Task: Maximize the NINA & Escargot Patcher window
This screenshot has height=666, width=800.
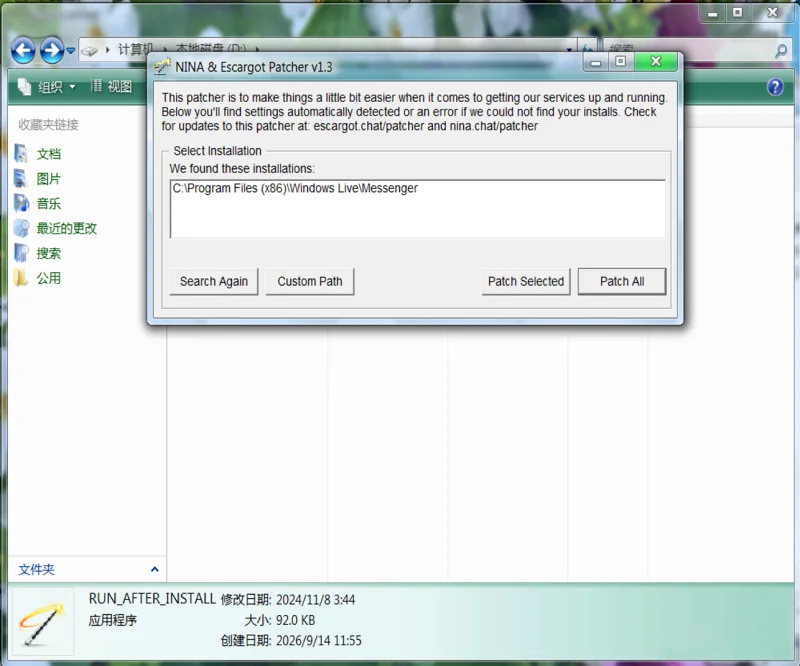Action: [x=620, y=62]
